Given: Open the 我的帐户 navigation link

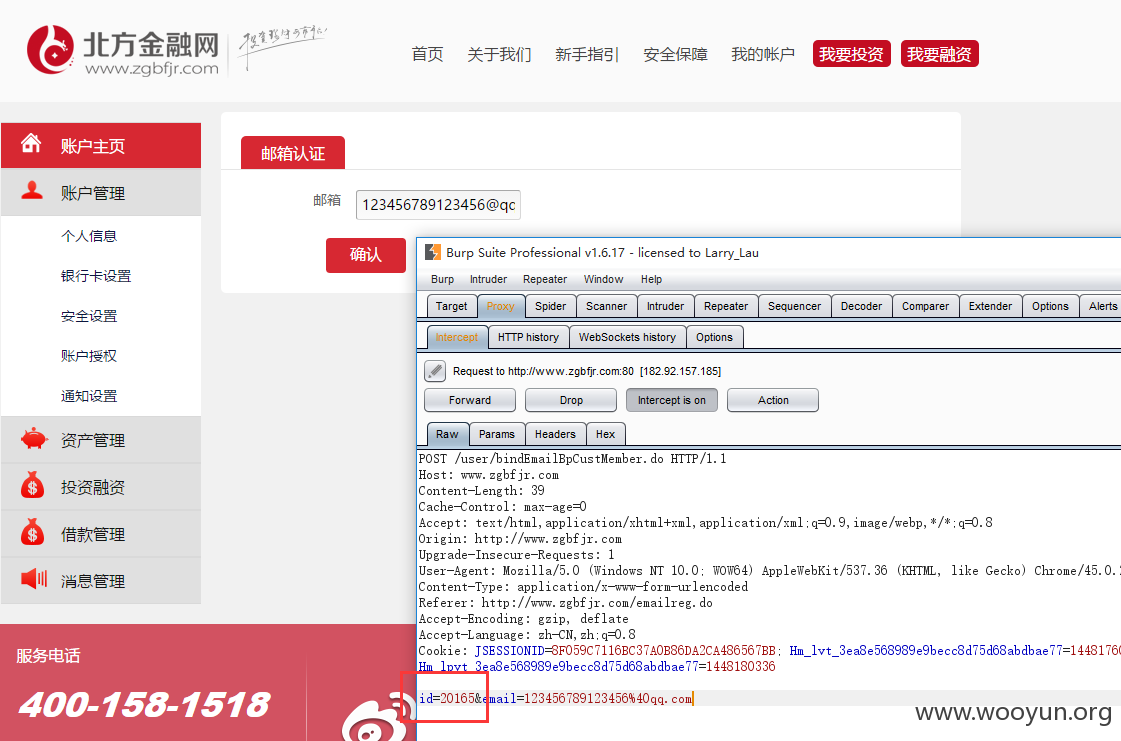Looking at the screenshot, I should [763, 54].
